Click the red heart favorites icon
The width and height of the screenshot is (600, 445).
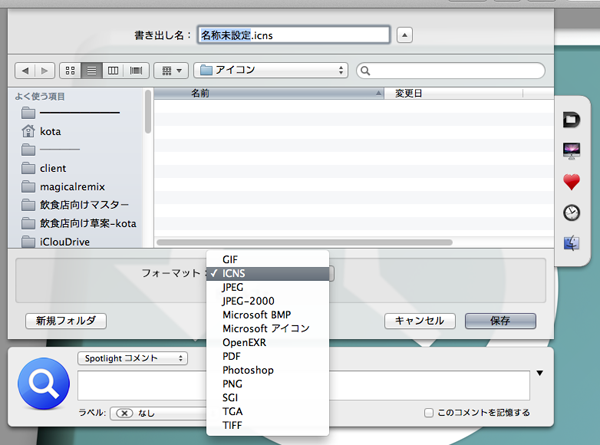point(571,182)
